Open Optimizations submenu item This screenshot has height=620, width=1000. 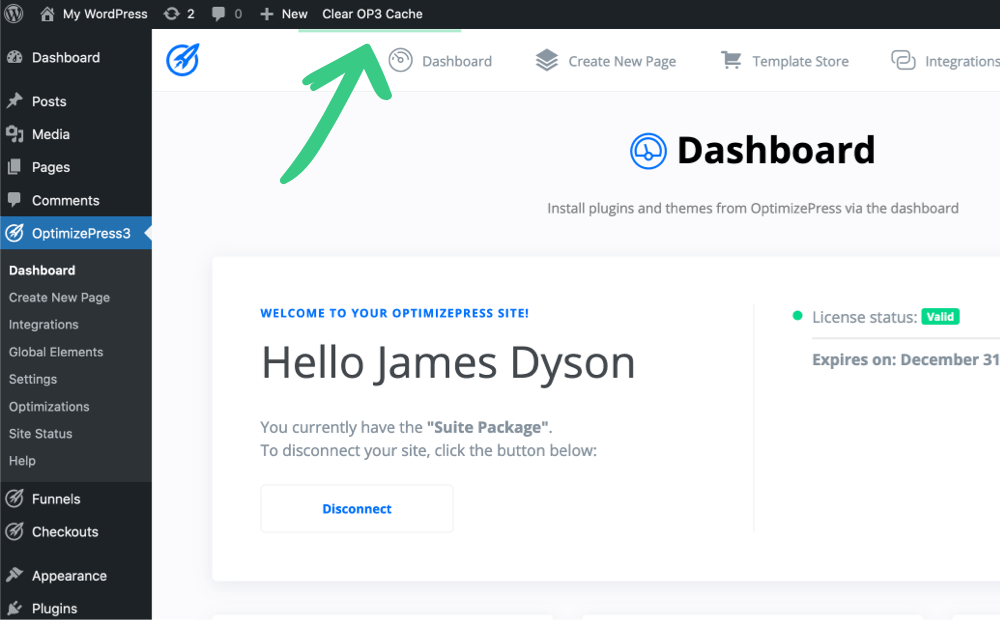pos(49,407)
